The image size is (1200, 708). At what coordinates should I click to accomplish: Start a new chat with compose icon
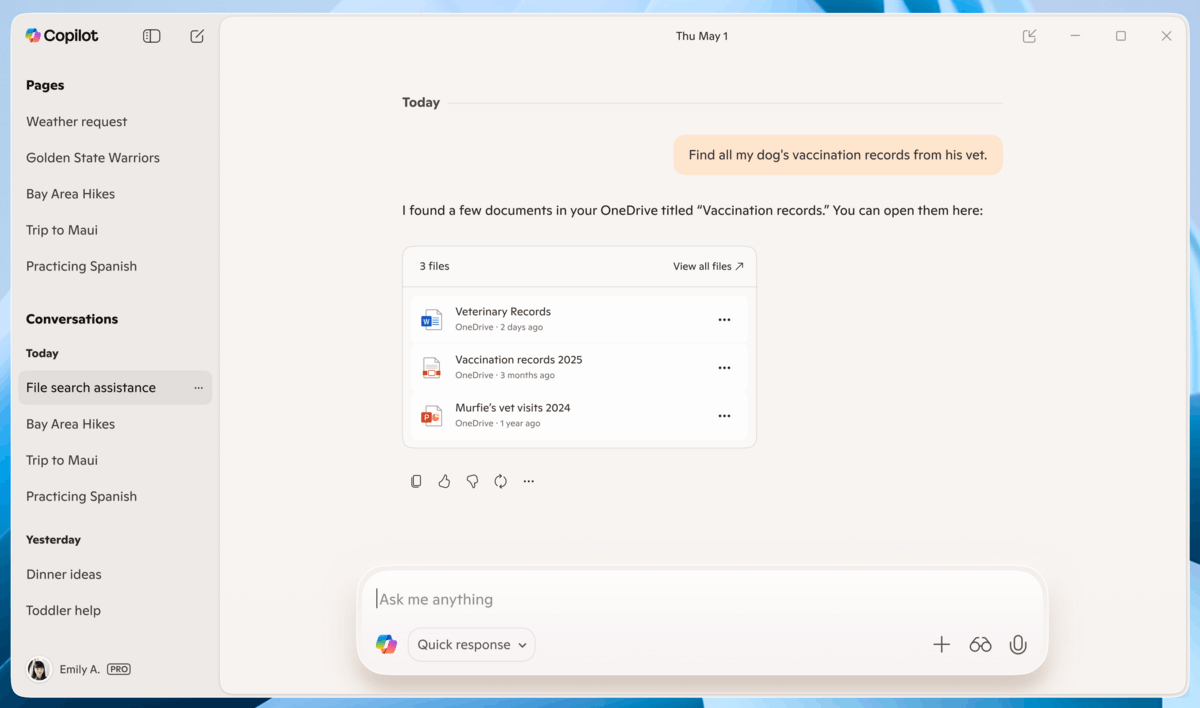click(197, 36)
